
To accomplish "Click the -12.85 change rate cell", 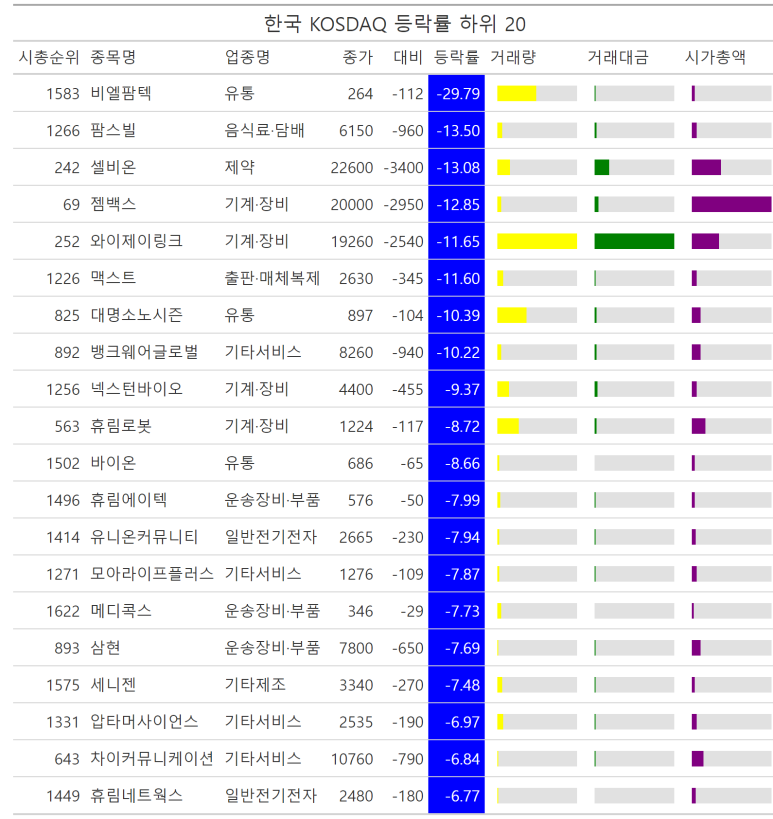I will [456, 204].
